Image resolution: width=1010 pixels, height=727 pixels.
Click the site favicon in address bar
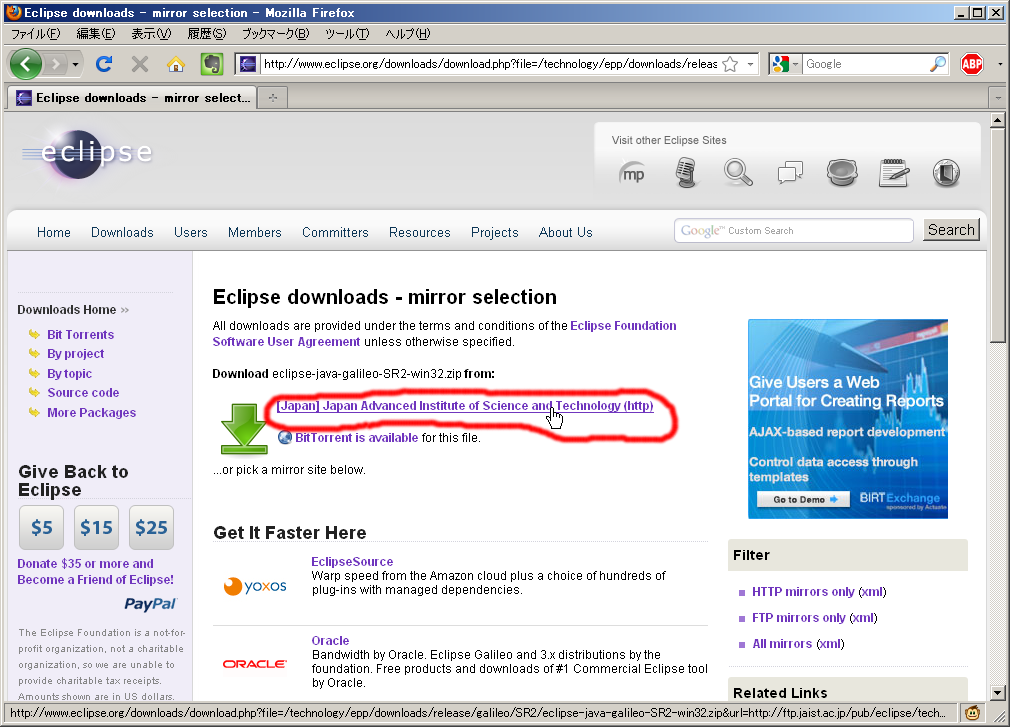[247, 64]
